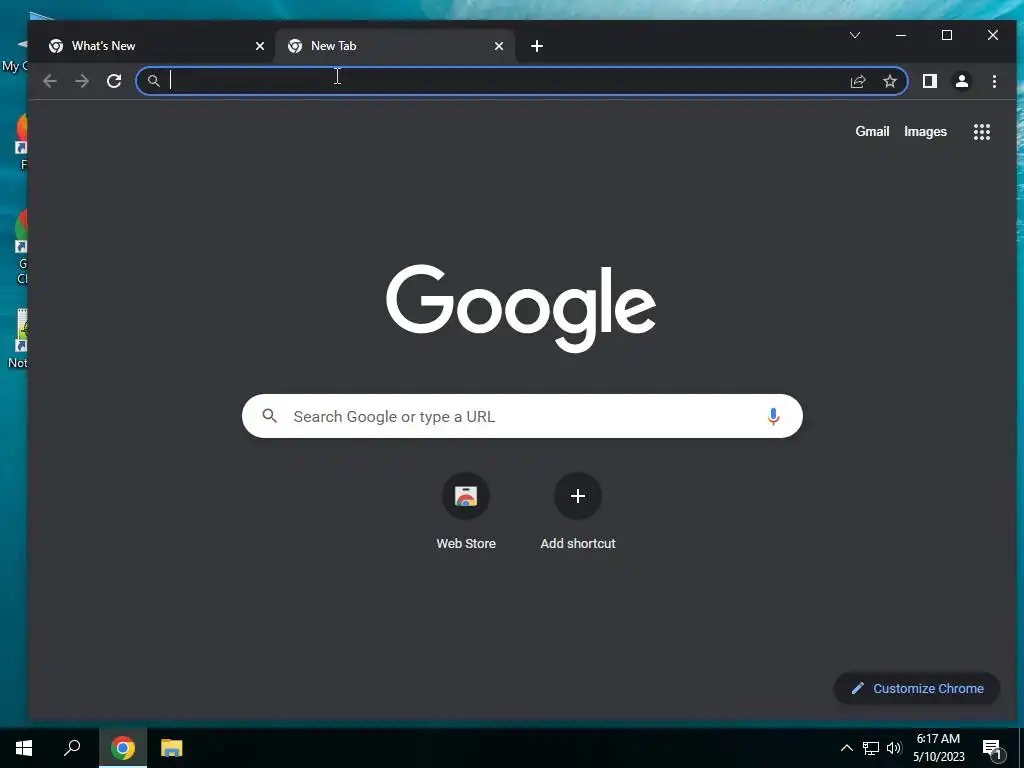
Task: Click the Customize Chrome button
Action: coord(917,688)
